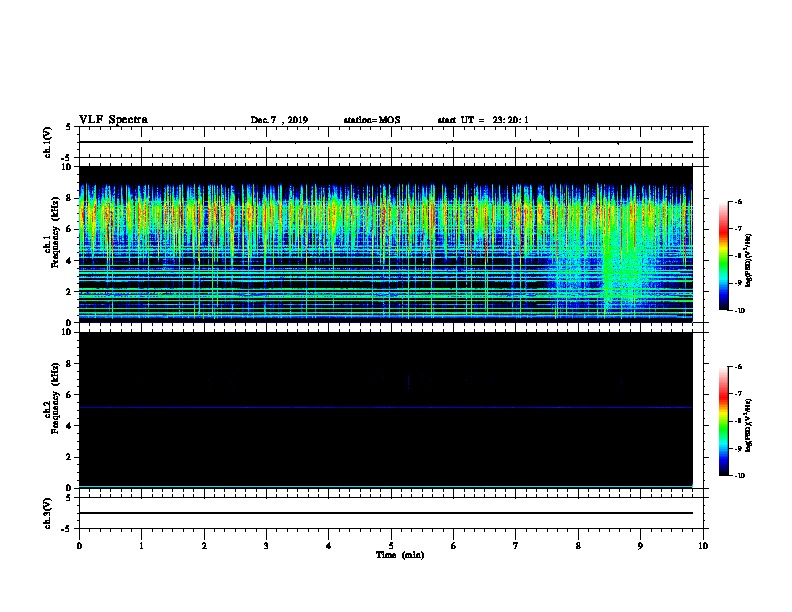792x612 pixels.
Task: Click the "-6" label on ch.1 colorbar
Action: tap(738, 201)
